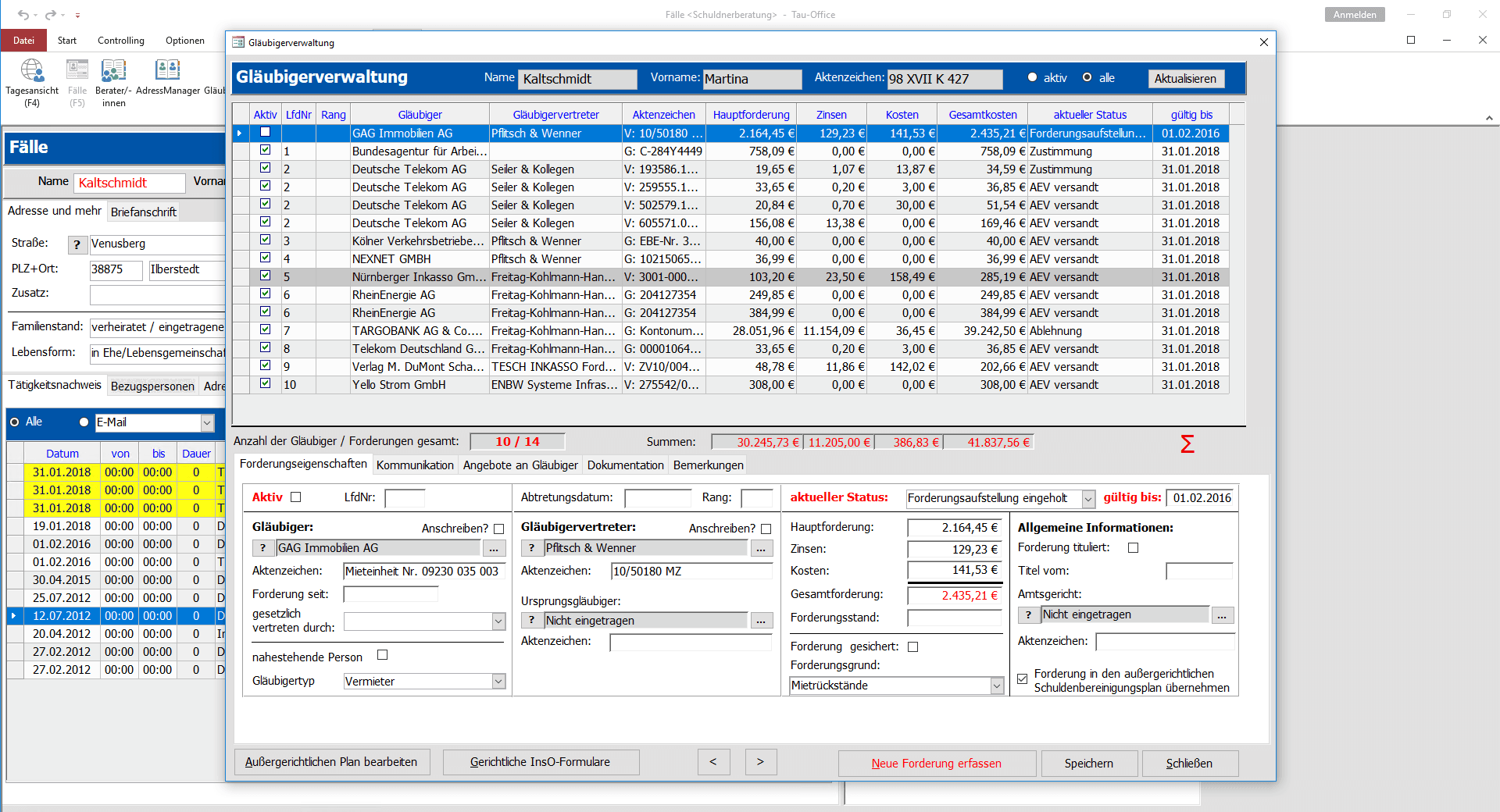Enable 'nahestehende Person' checkbox

[x=382, y=656]
